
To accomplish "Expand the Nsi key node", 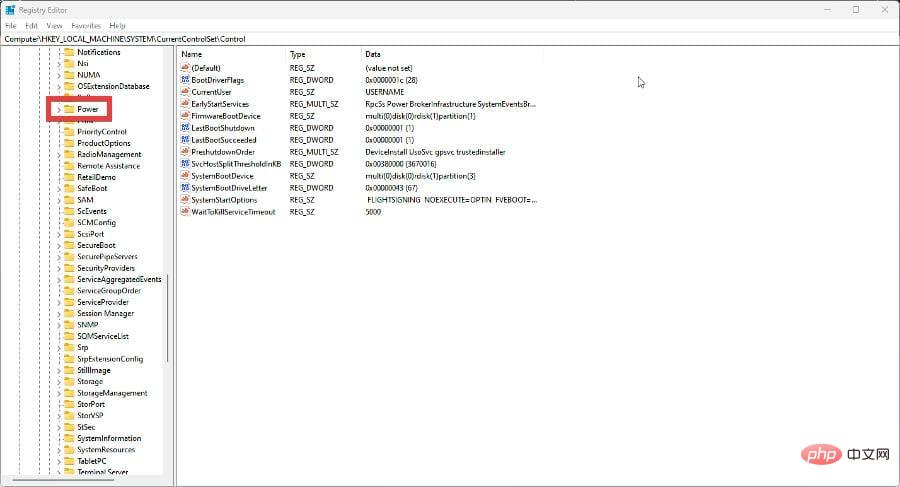I will pos(59,64).
